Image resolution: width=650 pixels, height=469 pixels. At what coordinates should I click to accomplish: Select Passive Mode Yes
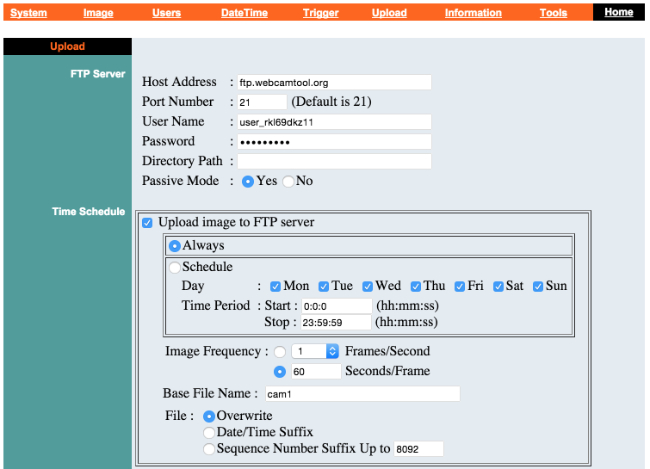(x=248, y=182)
